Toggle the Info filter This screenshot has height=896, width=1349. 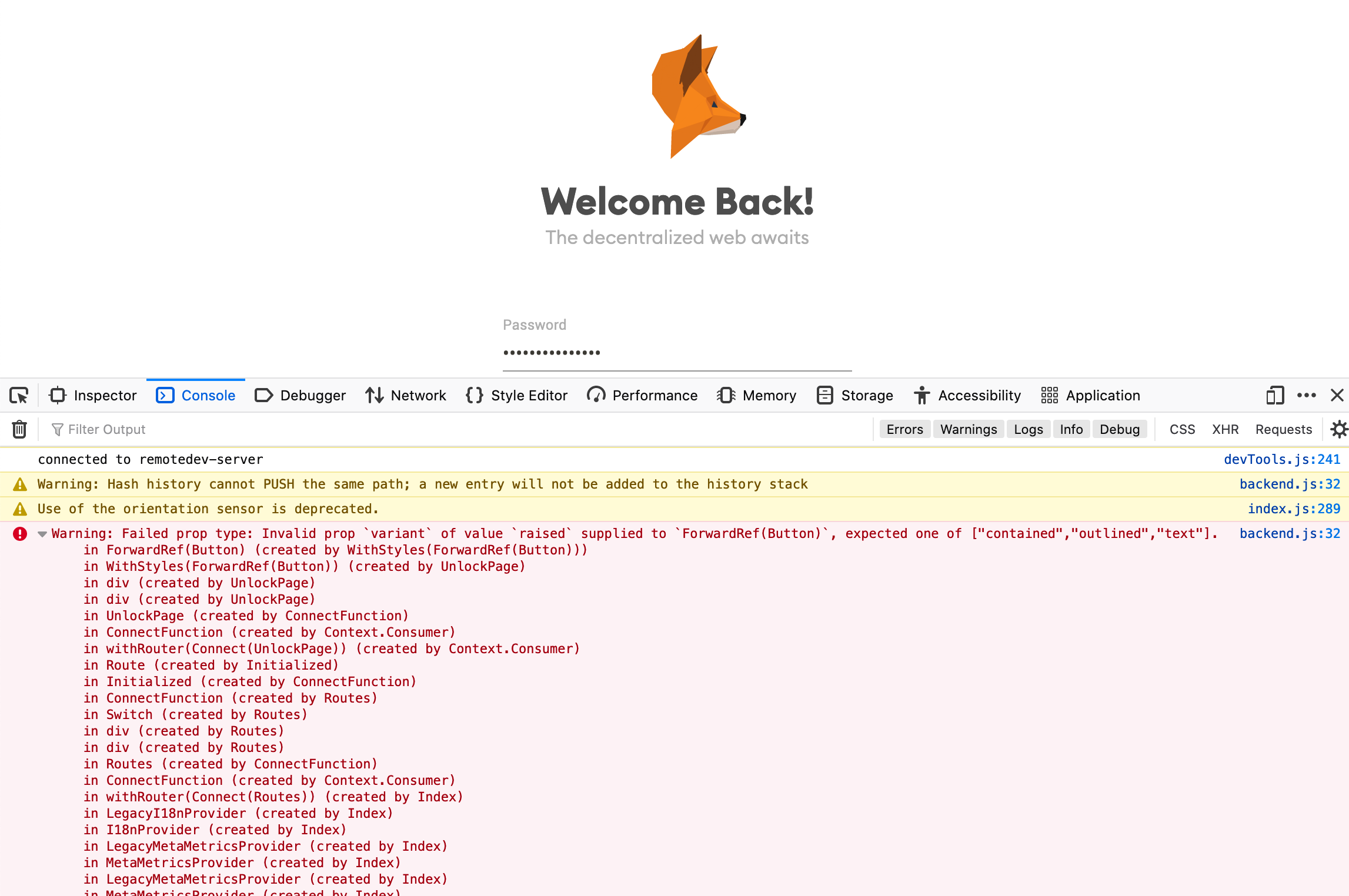pyautogui.click(x=1071, y=430)
